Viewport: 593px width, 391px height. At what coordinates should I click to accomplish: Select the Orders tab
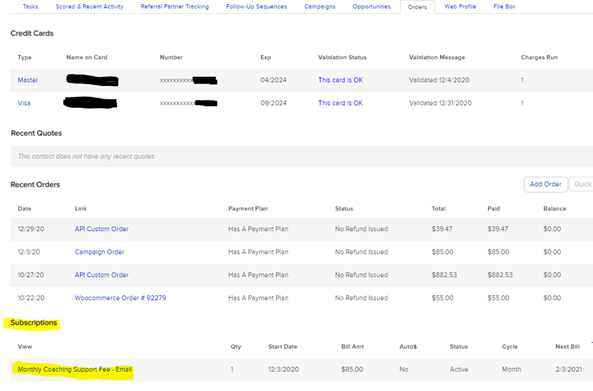click(417, 7)
